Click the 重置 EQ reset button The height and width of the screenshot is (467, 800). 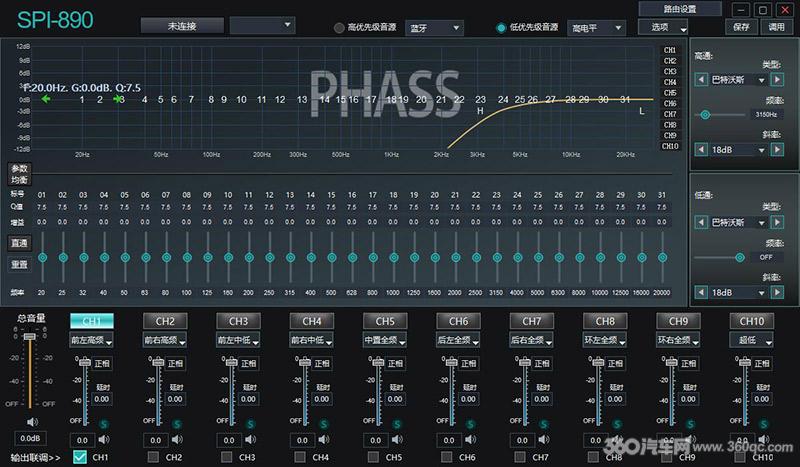[19, 264]
